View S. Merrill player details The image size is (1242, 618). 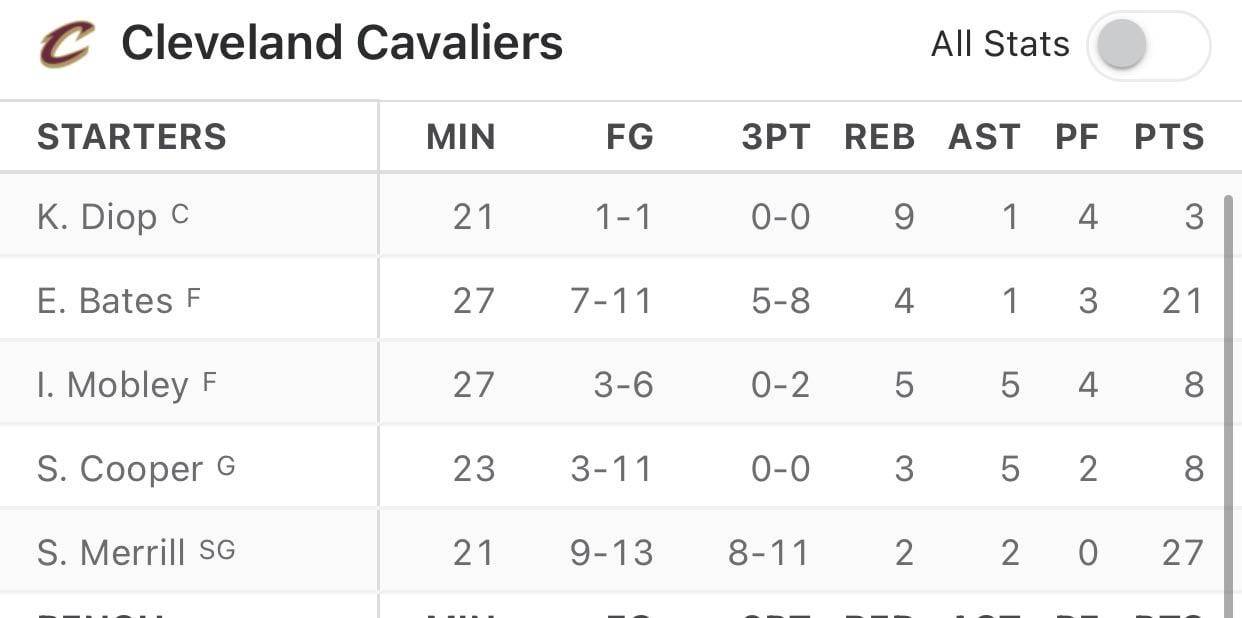pyautogui.click(x=111, y=552)
